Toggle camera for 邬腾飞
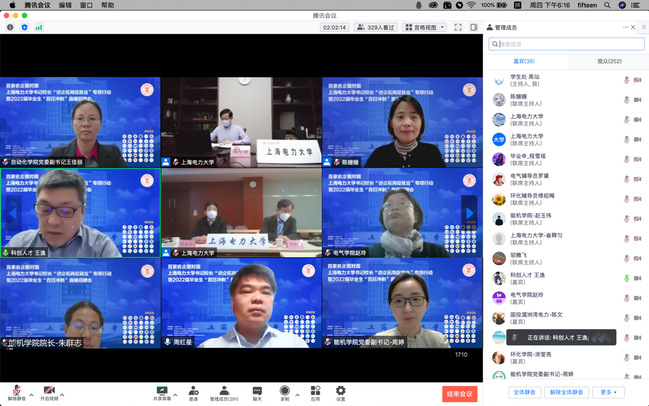 coord(637,258)
